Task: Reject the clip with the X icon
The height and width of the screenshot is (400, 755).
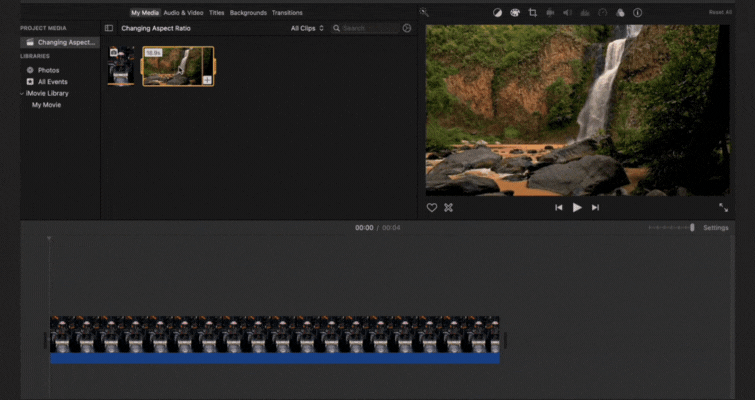Action: click(448, 207)
